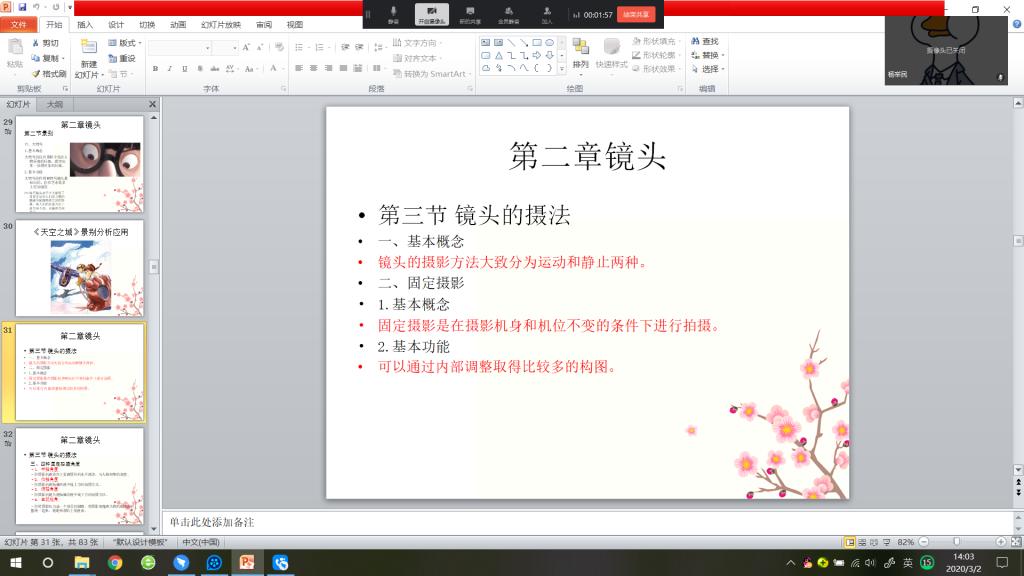Toggle underline formatting
The width and height of the screenshot is (1024, 576).
185,69
